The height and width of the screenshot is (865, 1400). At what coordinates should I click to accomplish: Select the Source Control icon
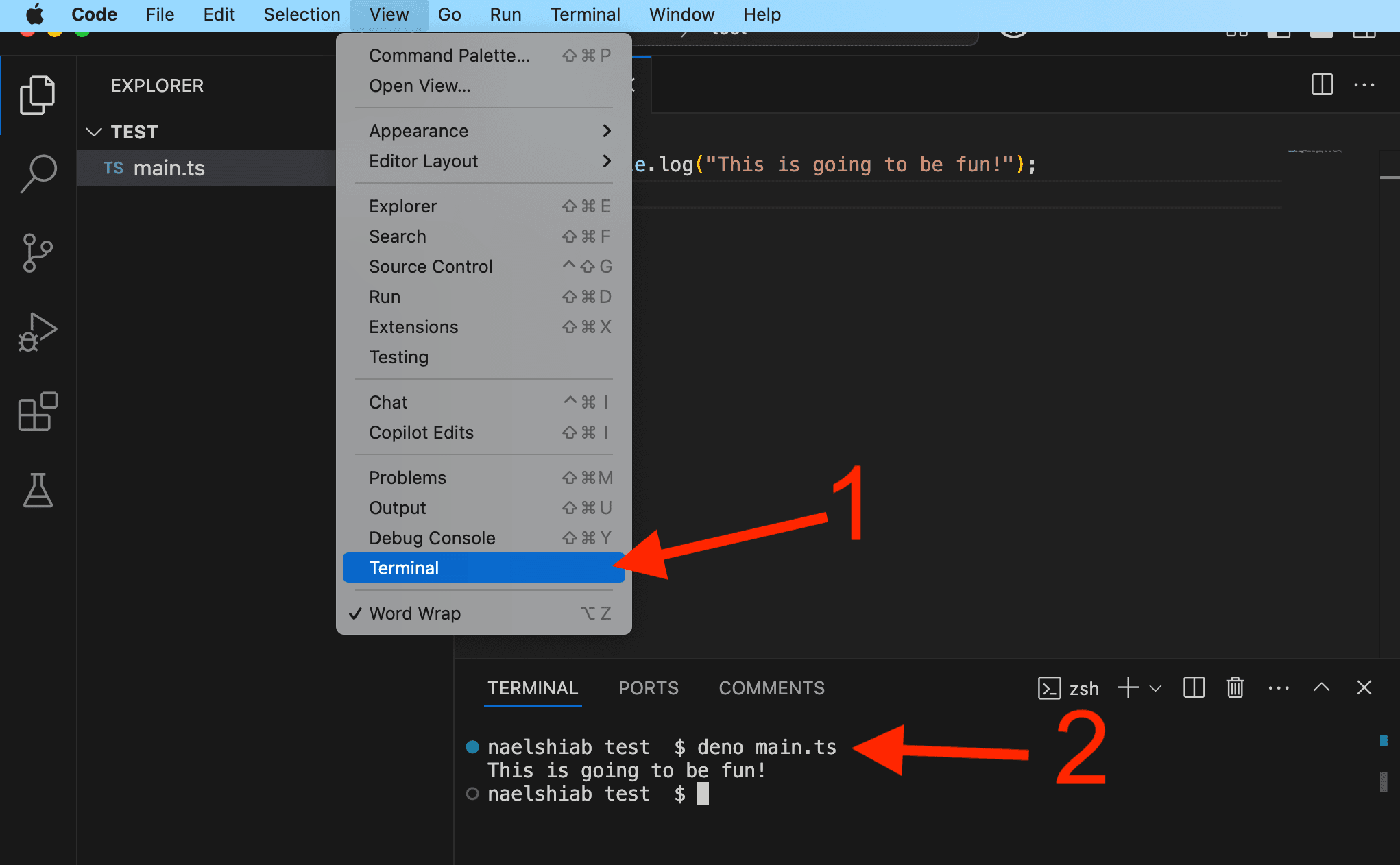coord(38,252)
